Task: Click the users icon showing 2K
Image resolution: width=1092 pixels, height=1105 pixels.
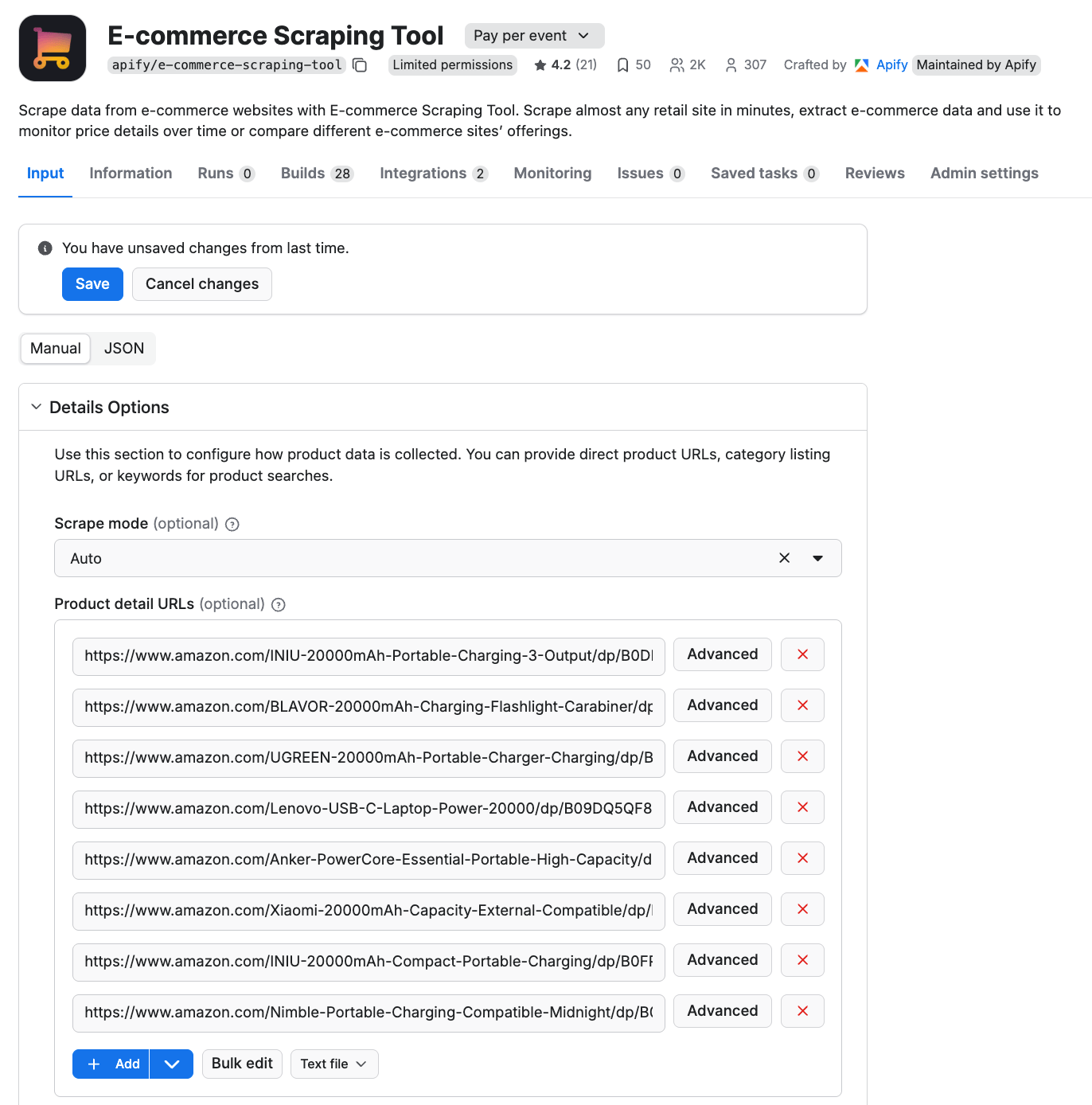Action: tap(677, 64)
